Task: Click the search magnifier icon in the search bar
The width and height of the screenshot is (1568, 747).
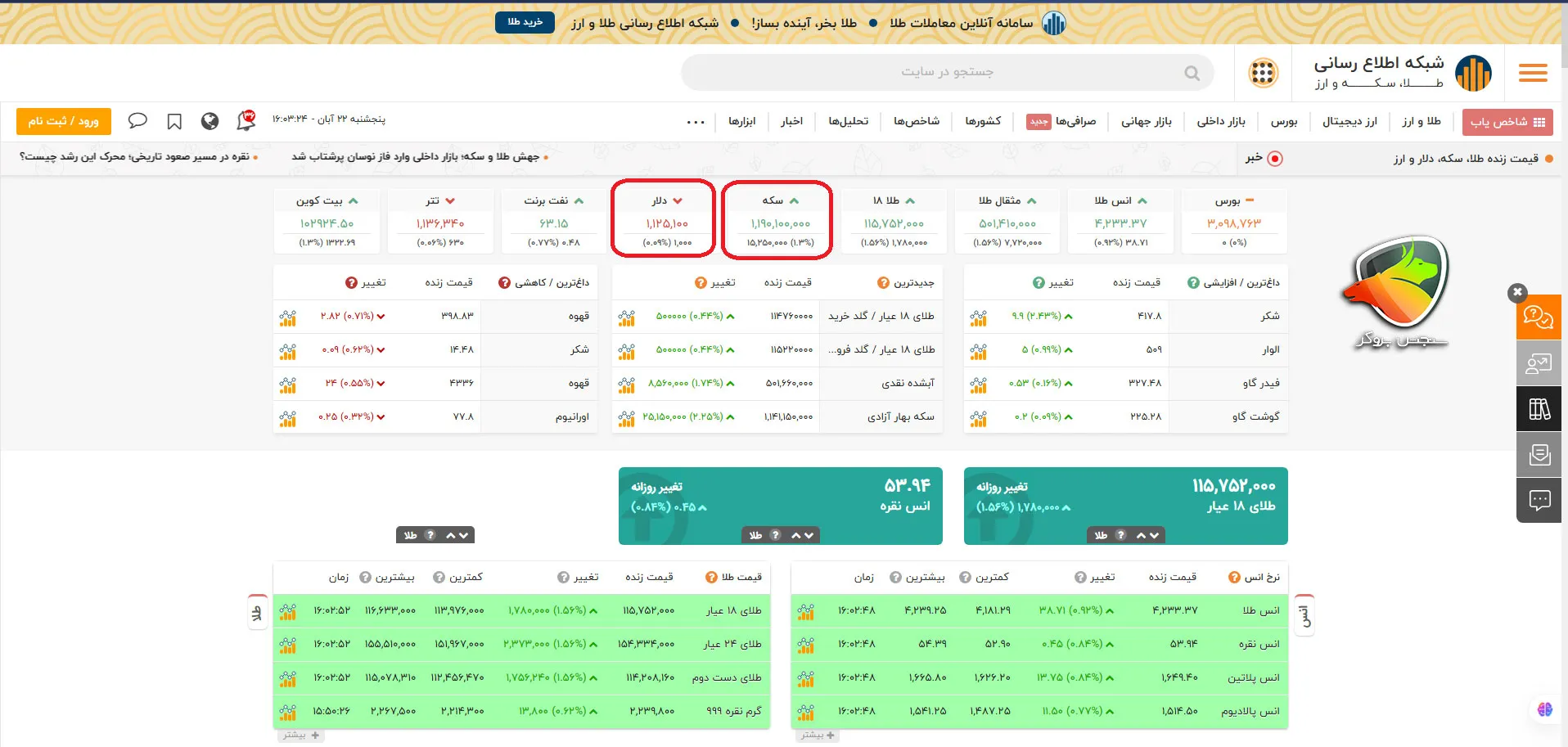Action: tap(1192, 72)
